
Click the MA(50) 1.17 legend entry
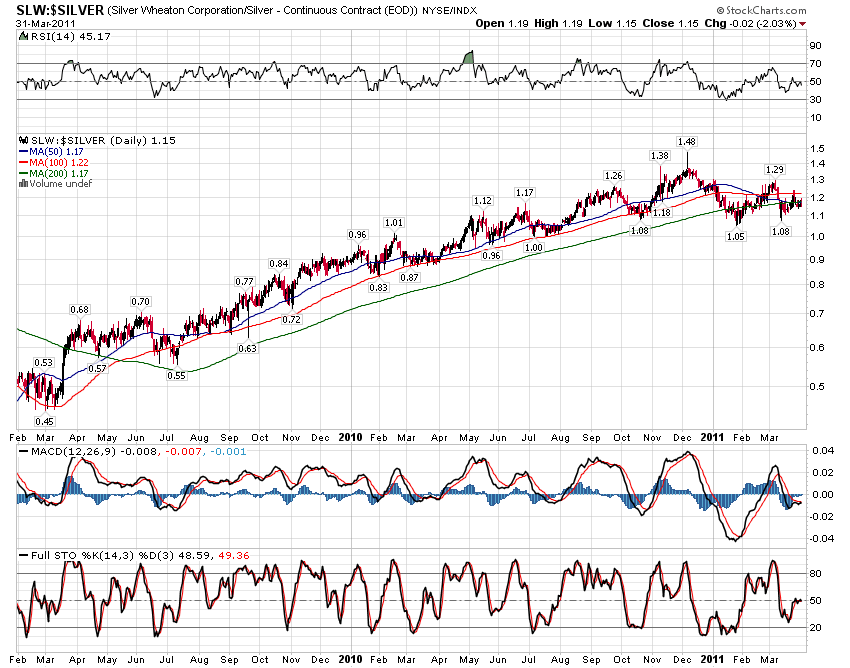(x=51, y=152)
